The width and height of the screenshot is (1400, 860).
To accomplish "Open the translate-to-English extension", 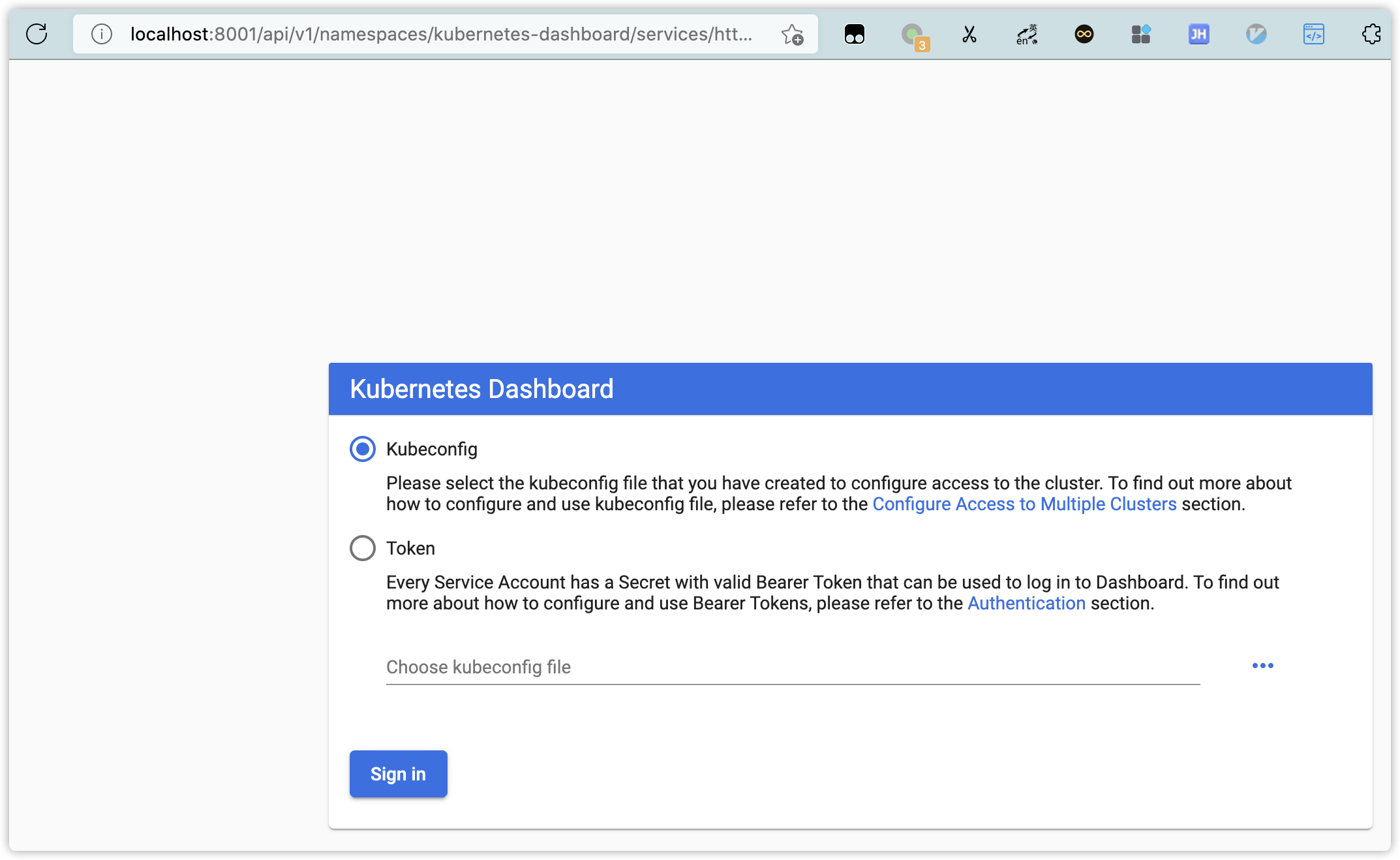I will tap(1027, 34).
